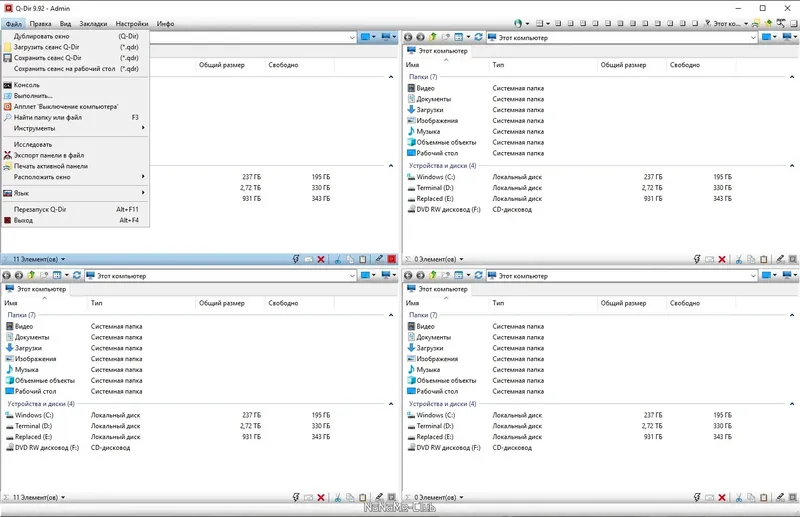800x517 pixels.
Task: Click copy icon in bottom-right status bar
Action: point(752,497)
